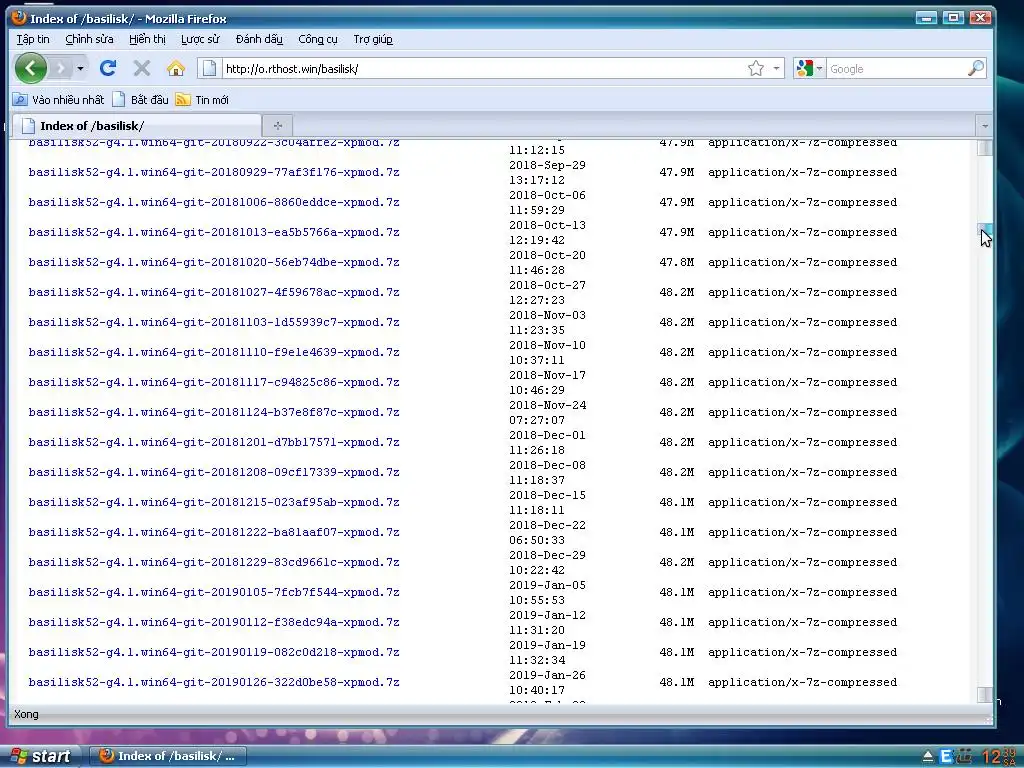
Task: Click scrollbar down arrow of the page
Action: [984, 695]
